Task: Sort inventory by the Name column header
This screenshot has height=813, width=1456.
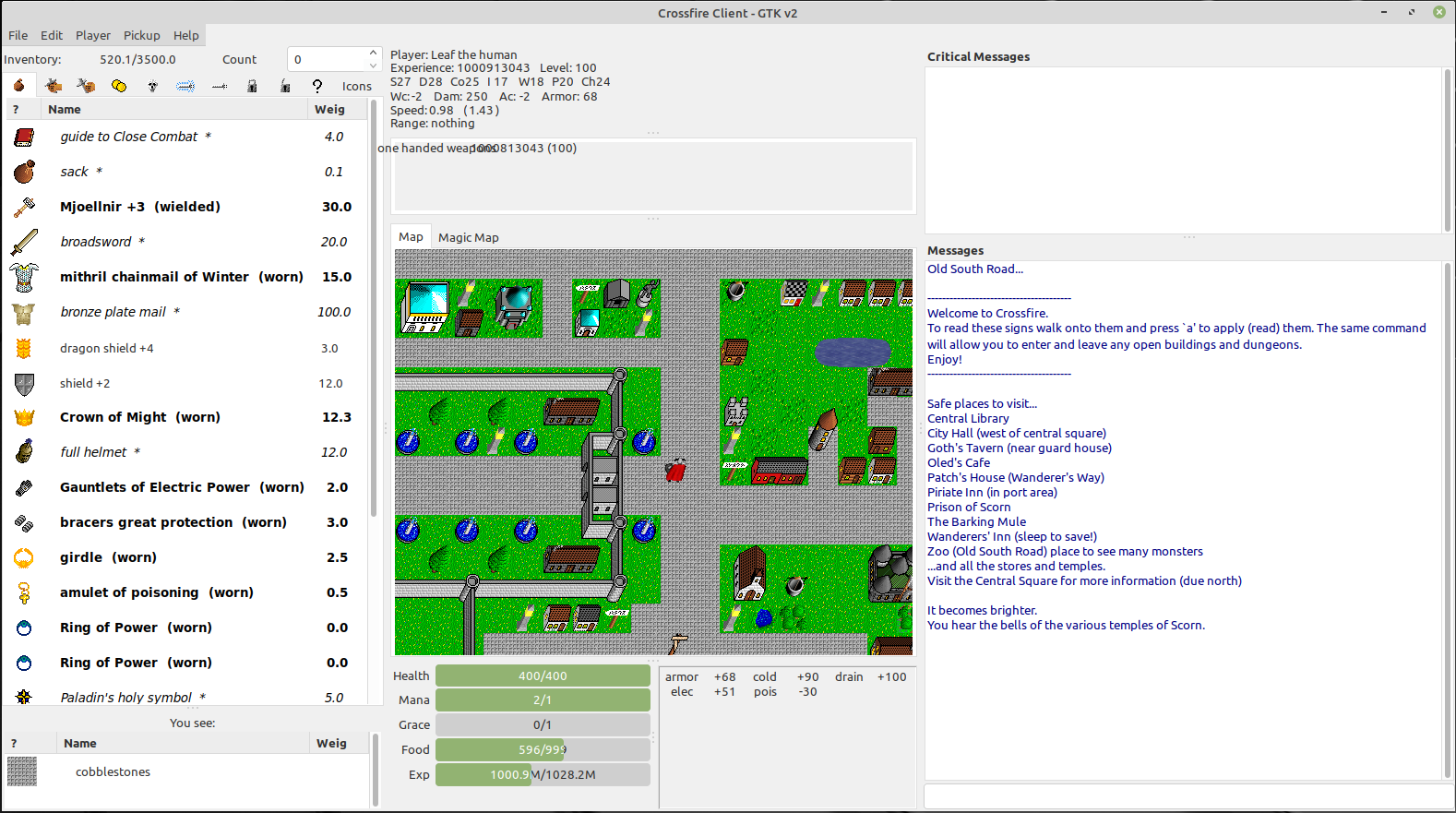Action: pos(174,109)
